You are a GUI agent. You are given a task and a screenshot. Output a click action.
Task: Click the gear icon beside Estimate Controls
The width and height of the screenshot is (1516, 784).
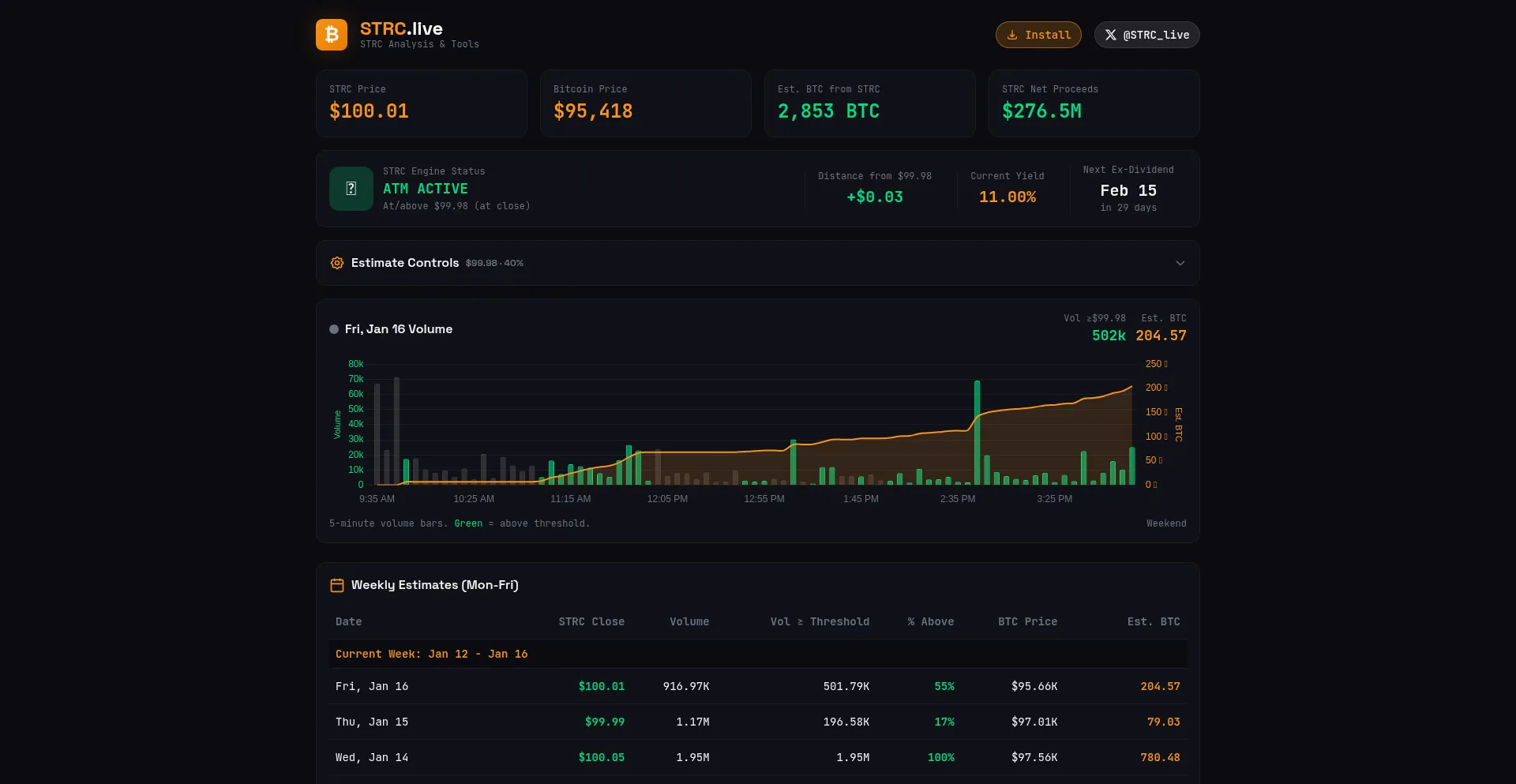click(337, 263)
